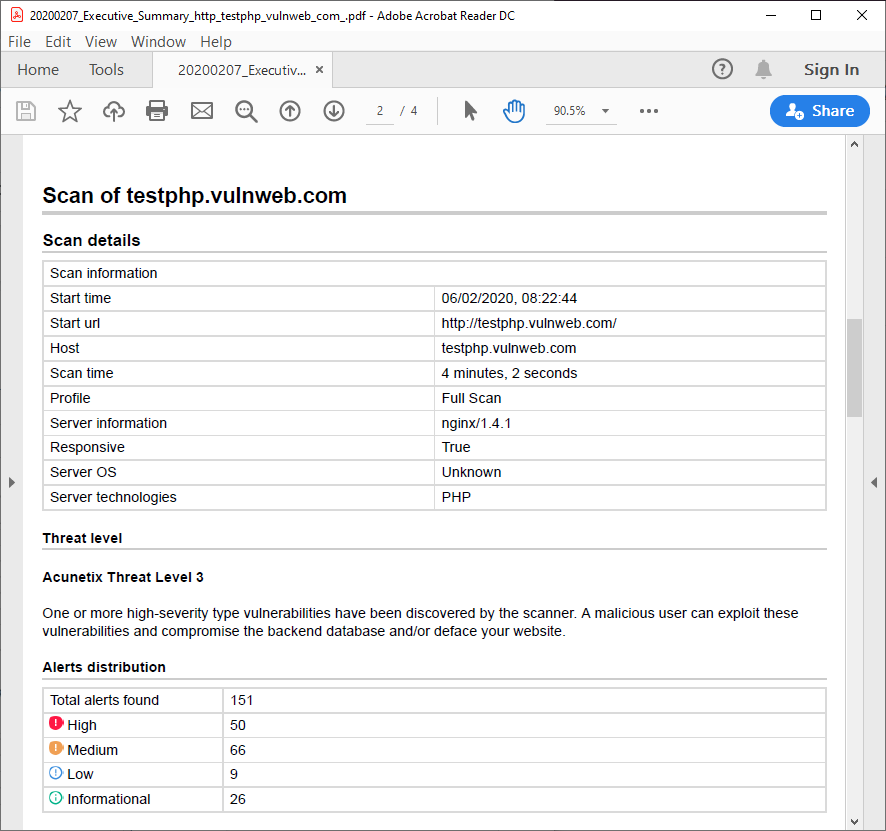Viewport: 886px width, 831px height.
Task: Switch to the Tools tab
Action: click(x=106, y=69)
